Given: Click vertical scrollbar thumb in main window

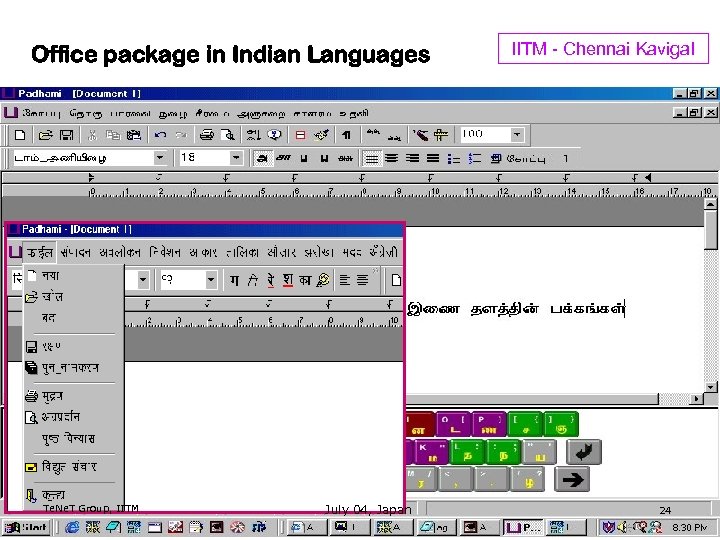Looking at the screenshot, I should pos(710,230).
